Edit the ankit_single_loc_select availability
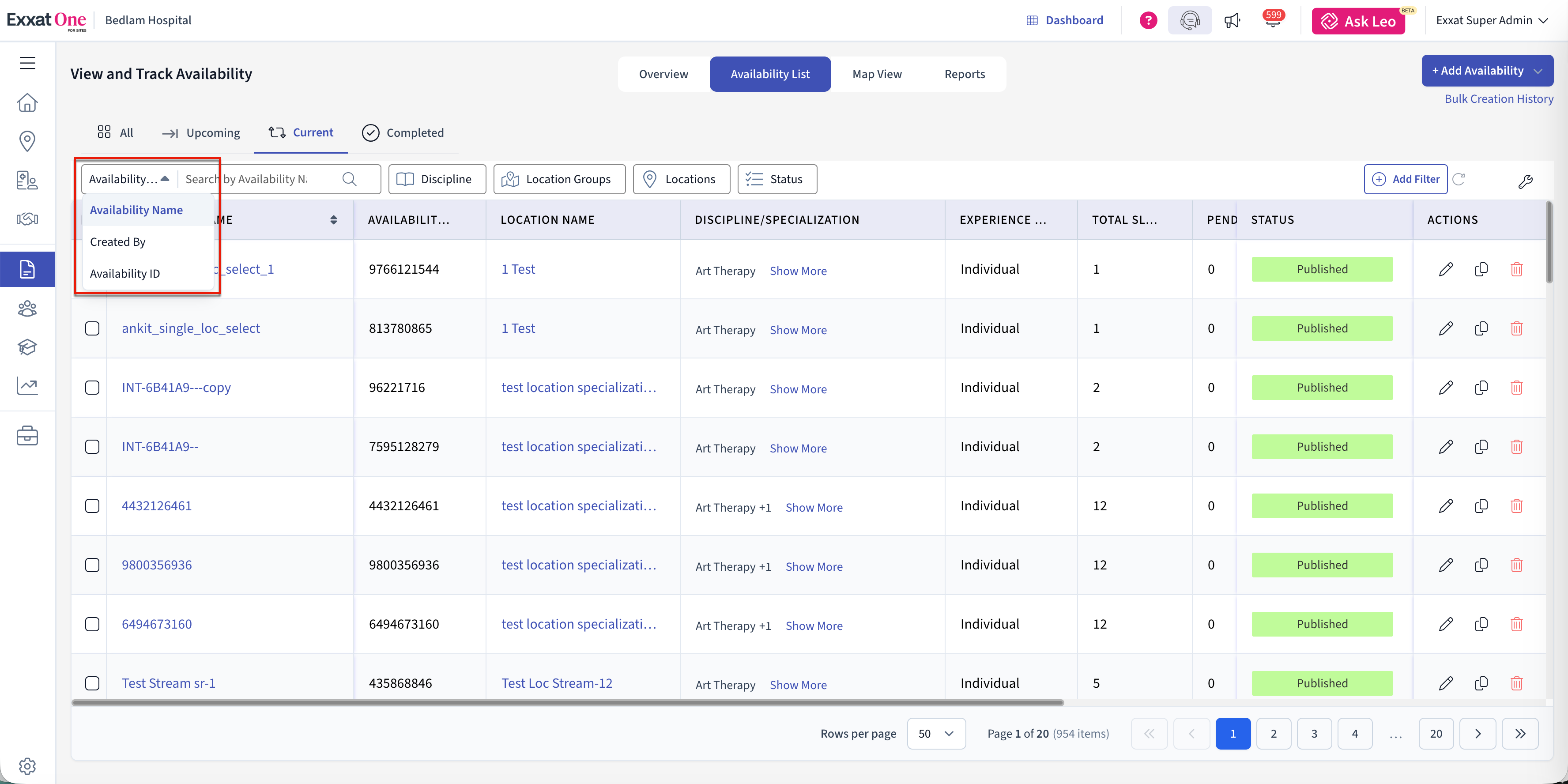 pos(1446,329)
